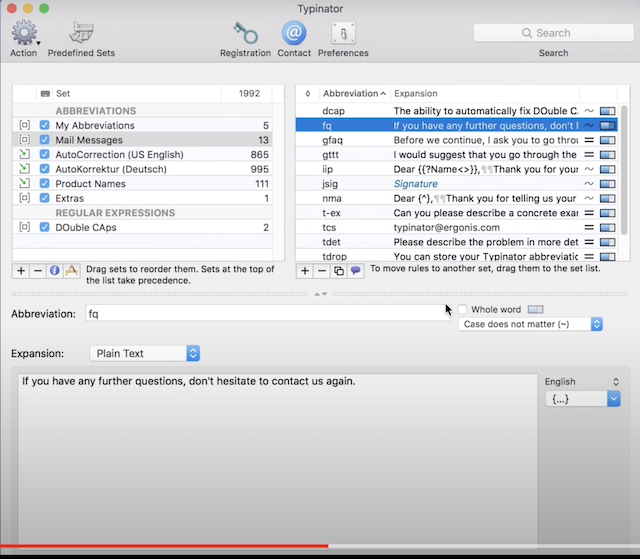Click the set info icon below set list
The width and height of the screenshot is (640, 559).
pyautogui.click(x=55, y=271)
